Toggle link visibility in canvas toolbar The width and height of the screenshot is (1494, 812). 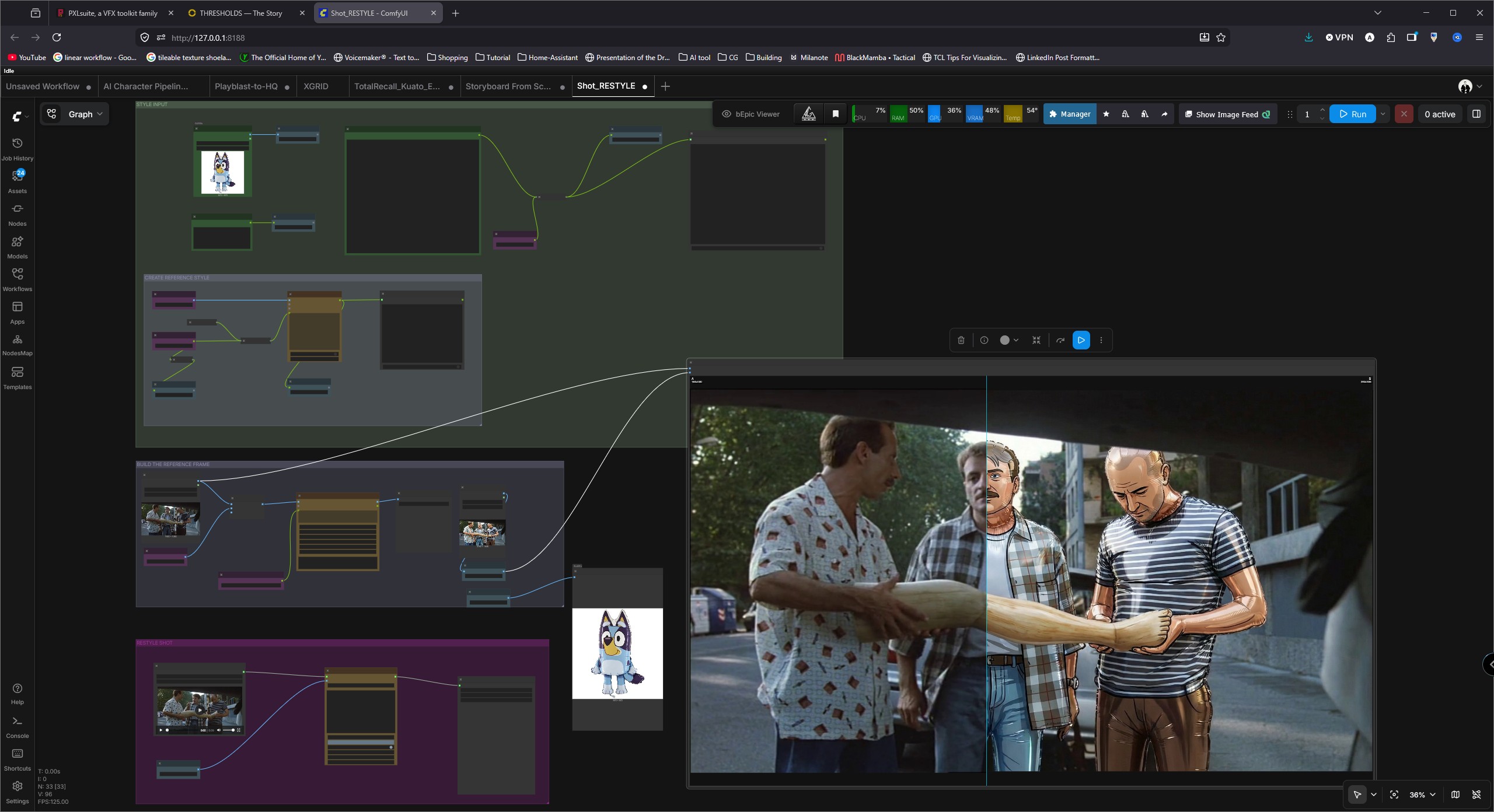click(x=1476, y=794)
